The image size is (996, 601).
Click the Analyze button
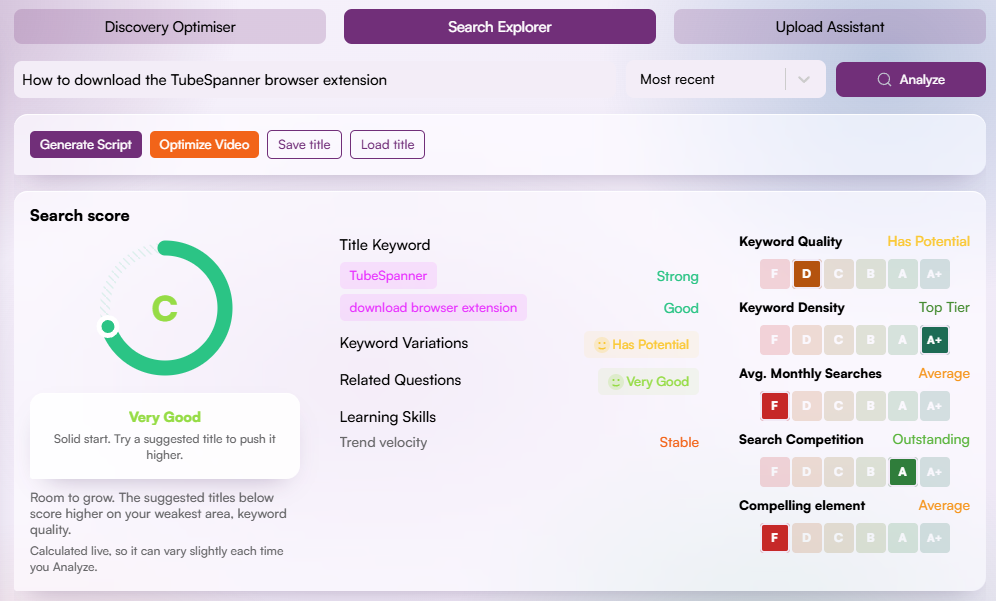pos(910,79)
